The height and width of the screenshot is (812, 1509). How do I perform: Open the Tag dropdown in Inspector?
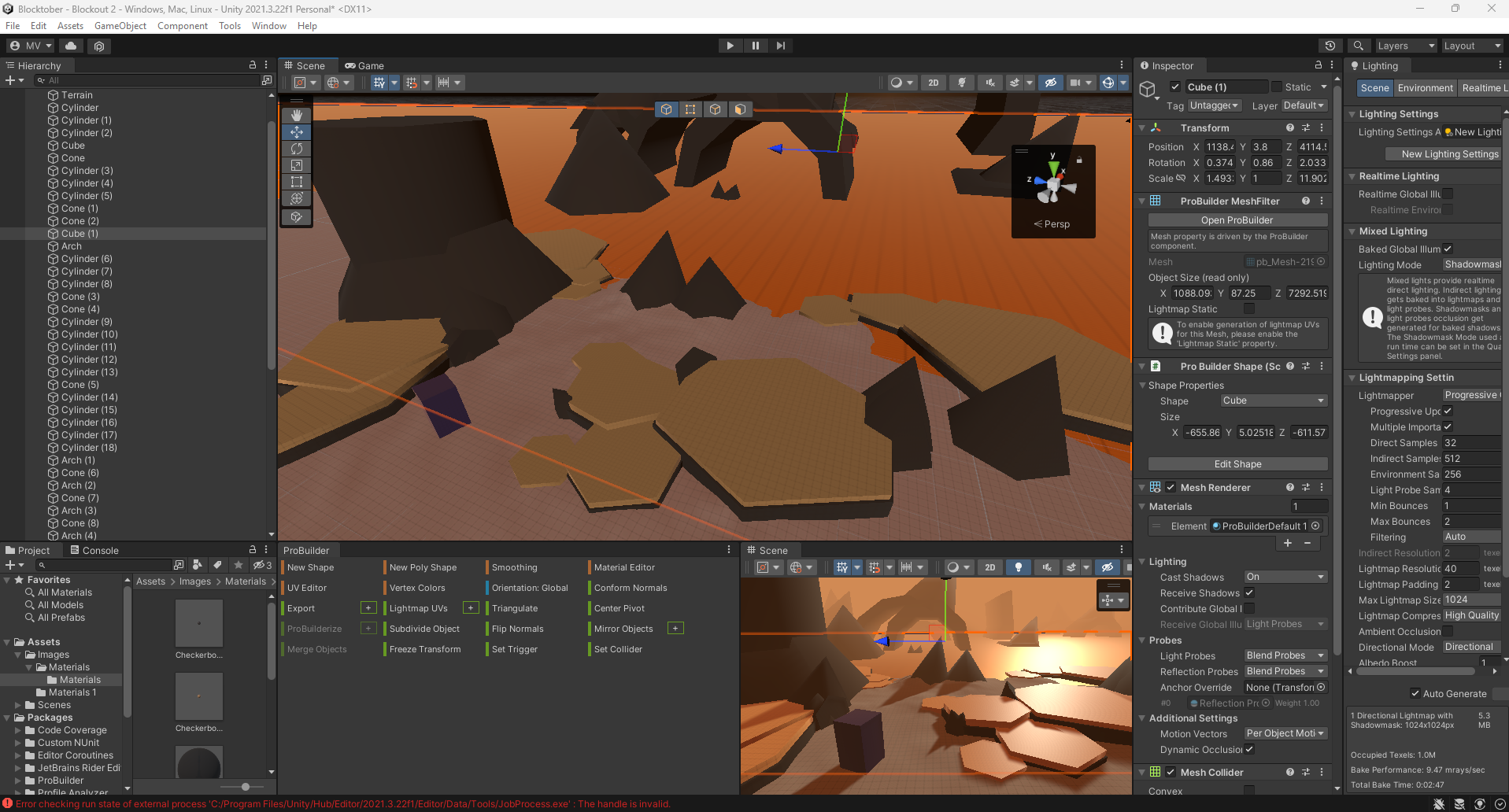point(1215,105)
